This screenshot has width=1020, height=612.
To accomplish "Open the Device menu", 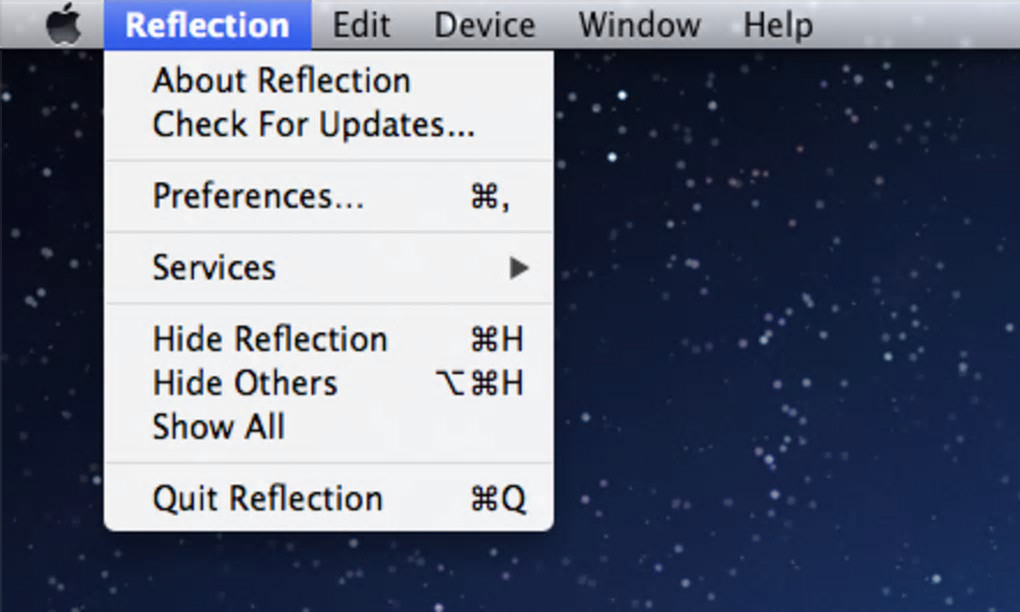I will [485, 24].
